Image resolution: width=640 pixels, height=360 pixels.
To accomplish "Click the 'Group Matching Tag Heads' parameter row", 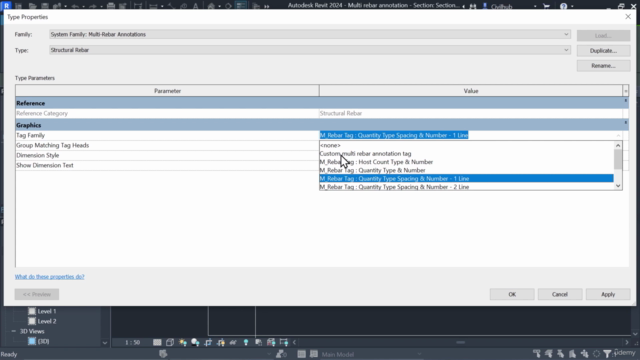I will [167, 145].
